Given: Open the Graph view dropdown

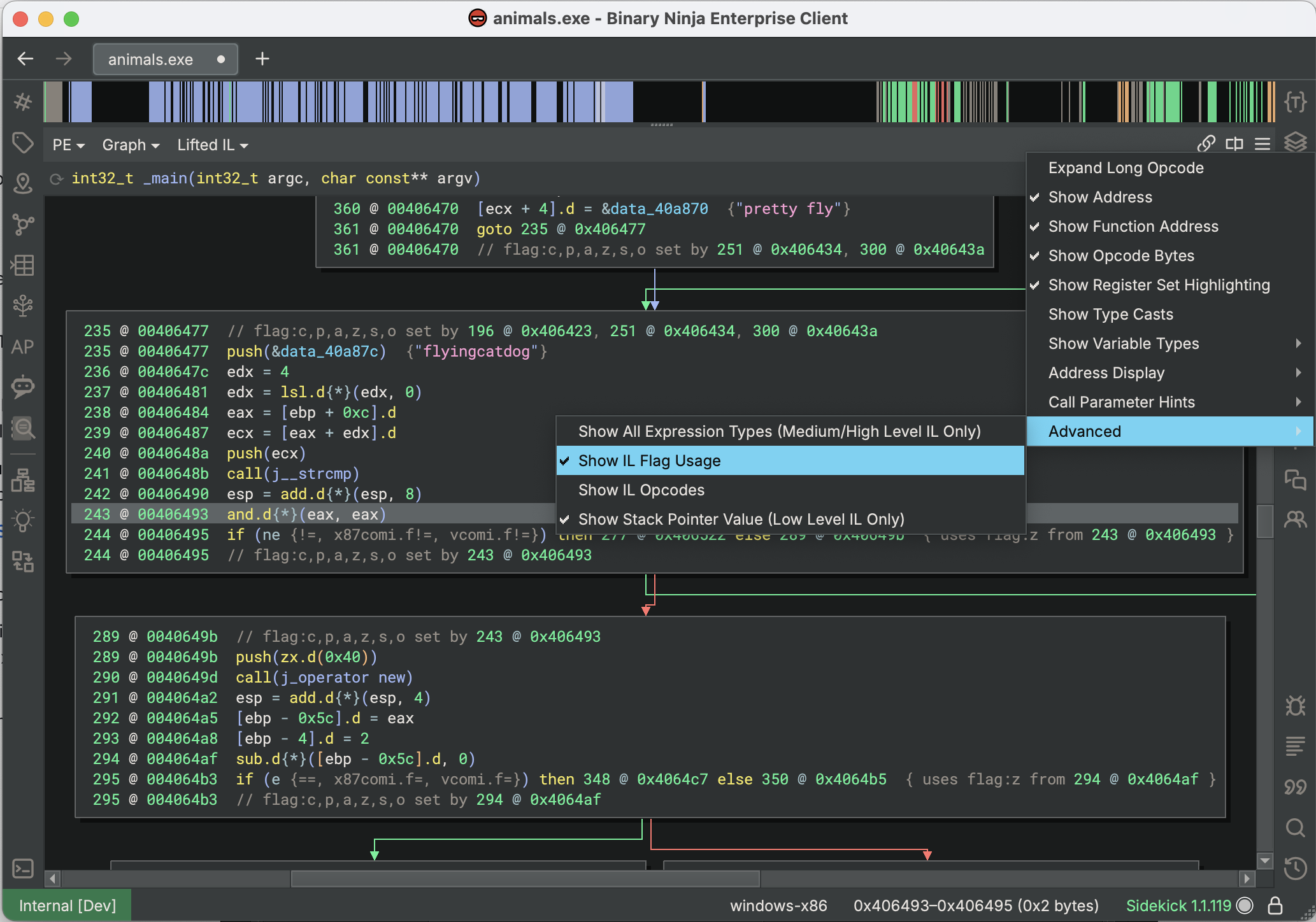Looking at the screenshot, I should (x=130, y=145).
